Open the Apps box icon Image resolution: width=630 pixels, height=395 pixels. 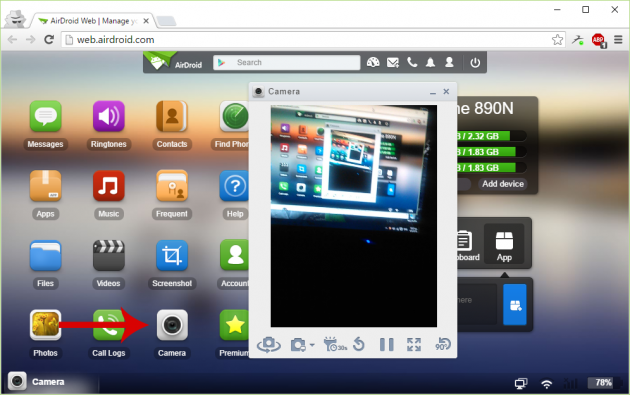click(45, 186)
